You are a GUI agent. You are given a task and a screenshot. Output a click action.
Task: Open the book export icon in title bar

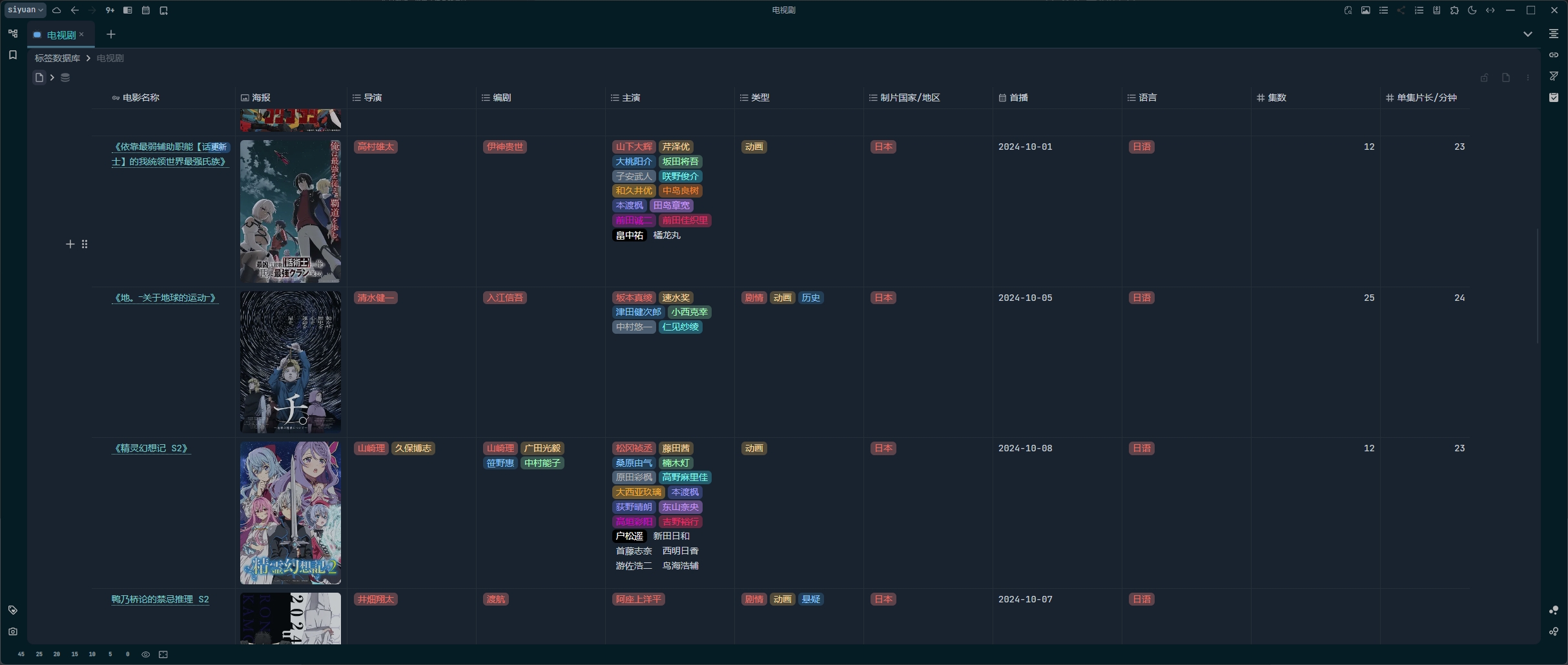click(x=1437, y=10)
